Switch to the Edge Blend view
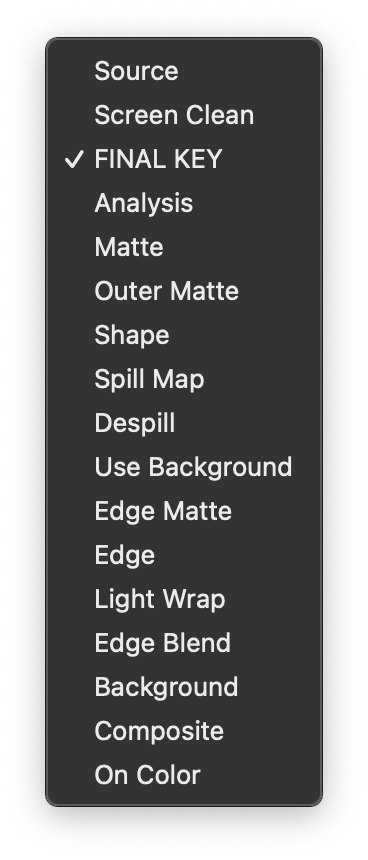Image resolution: width=368 pixels, height=860 pixels. click(184, 643)
